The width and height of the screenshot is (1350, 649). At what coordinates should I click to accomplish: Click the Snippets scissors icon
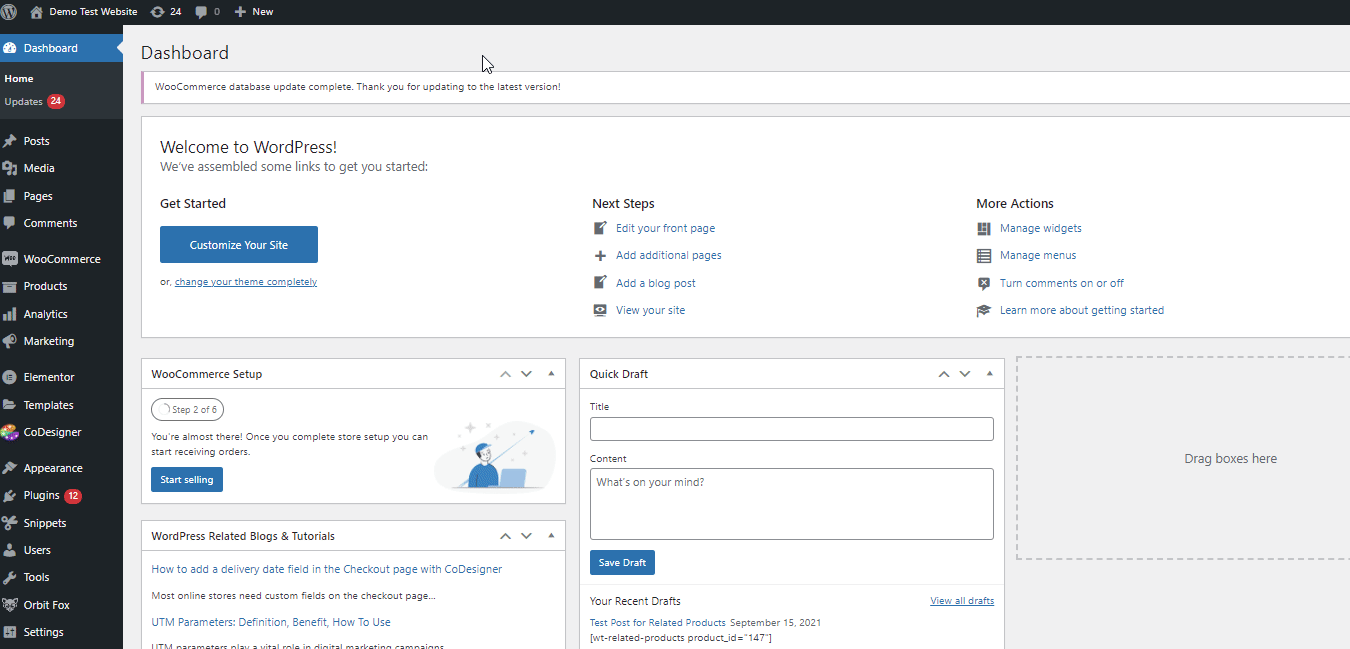click(x=10, y=523)
